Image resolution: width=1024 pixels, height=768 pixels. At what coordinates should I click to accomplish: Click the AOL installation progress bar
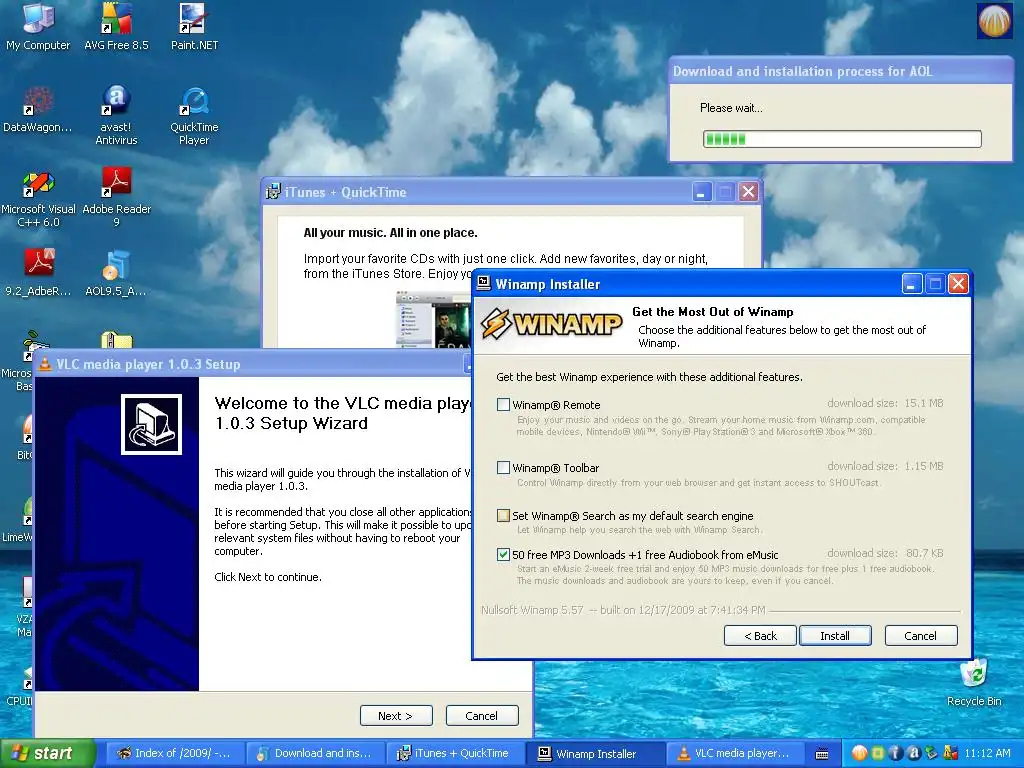[842, 138]
